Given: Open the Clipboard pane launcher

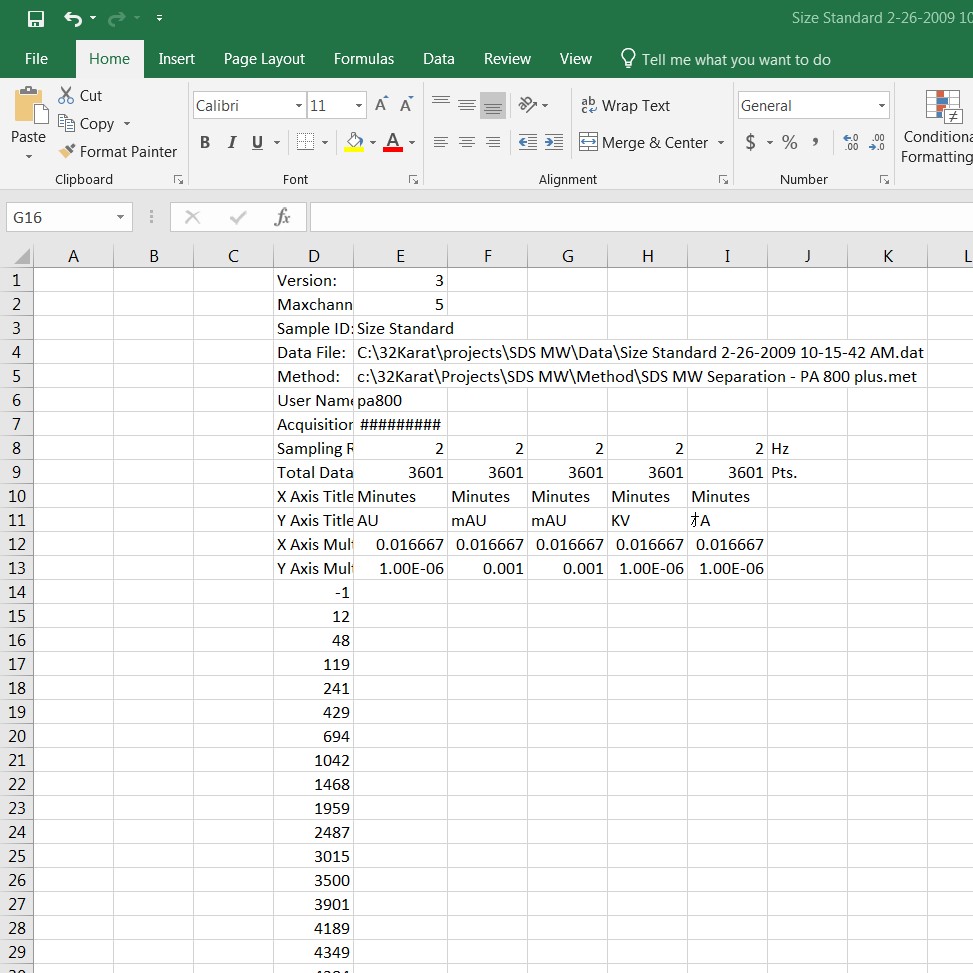Looking at the screenshot, I should click(179, 180).
